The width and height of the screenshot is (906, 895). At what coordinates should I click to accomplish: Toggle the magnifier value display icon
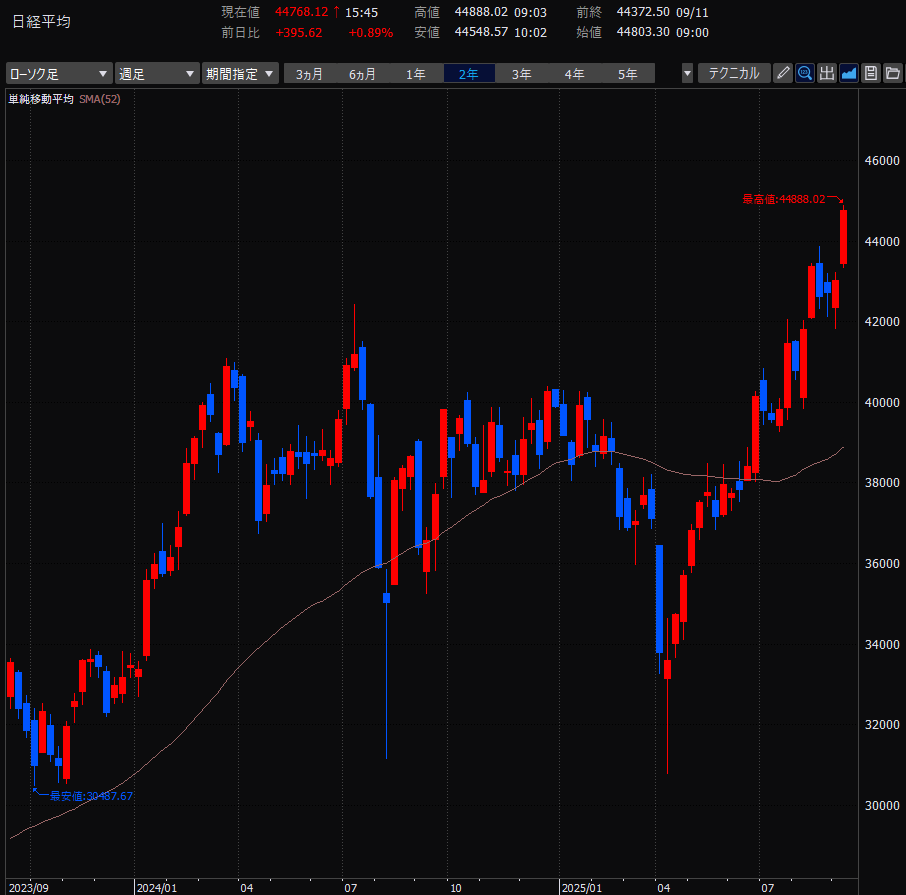(x=805, y=73)
